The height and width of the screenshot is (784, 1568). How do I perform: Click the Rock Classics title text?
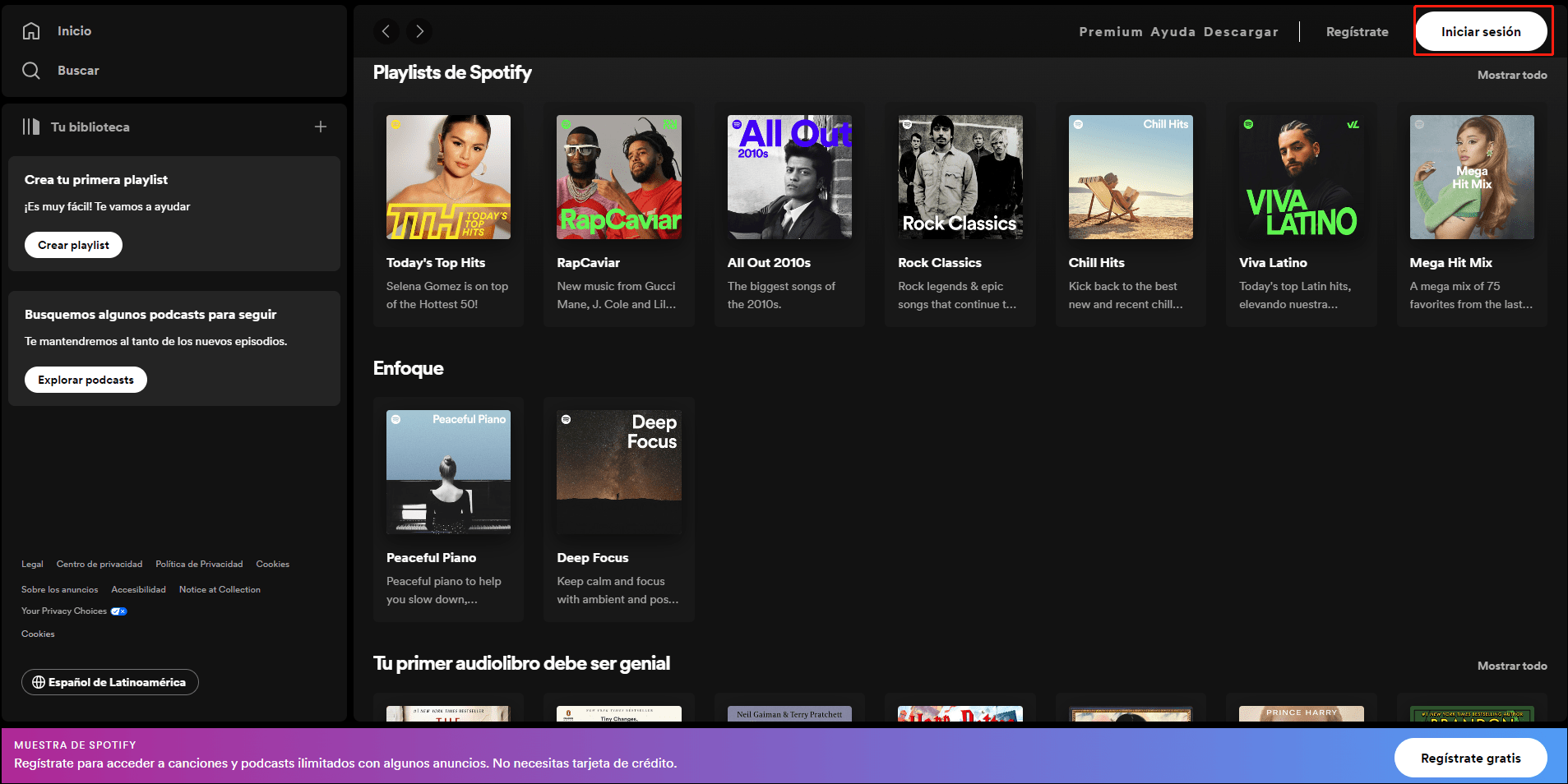pos(940,262)
